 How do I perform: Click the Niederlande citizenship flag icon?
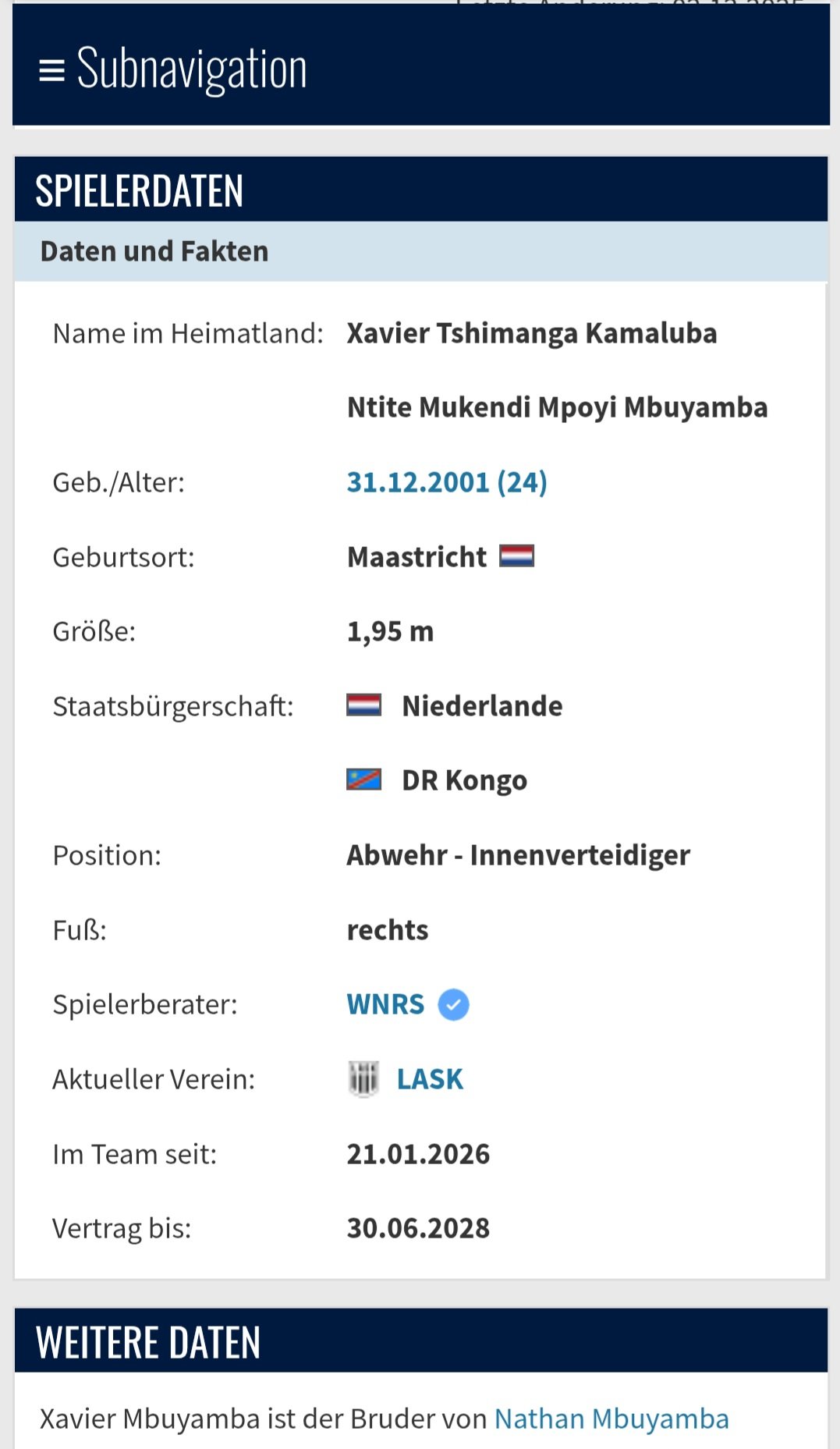(364, 705)
